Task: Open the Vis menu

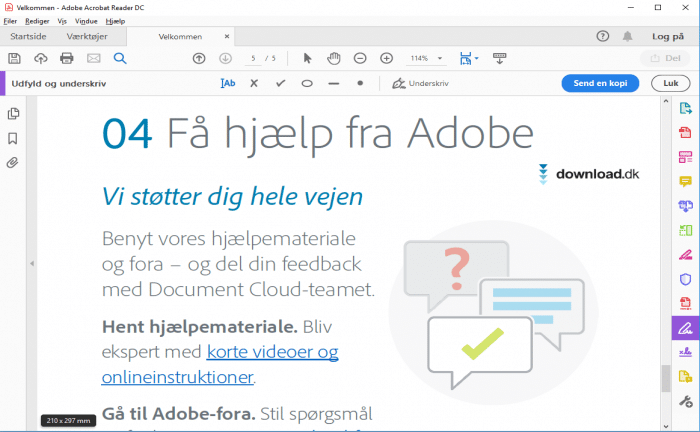Action: tap(62, 21)
